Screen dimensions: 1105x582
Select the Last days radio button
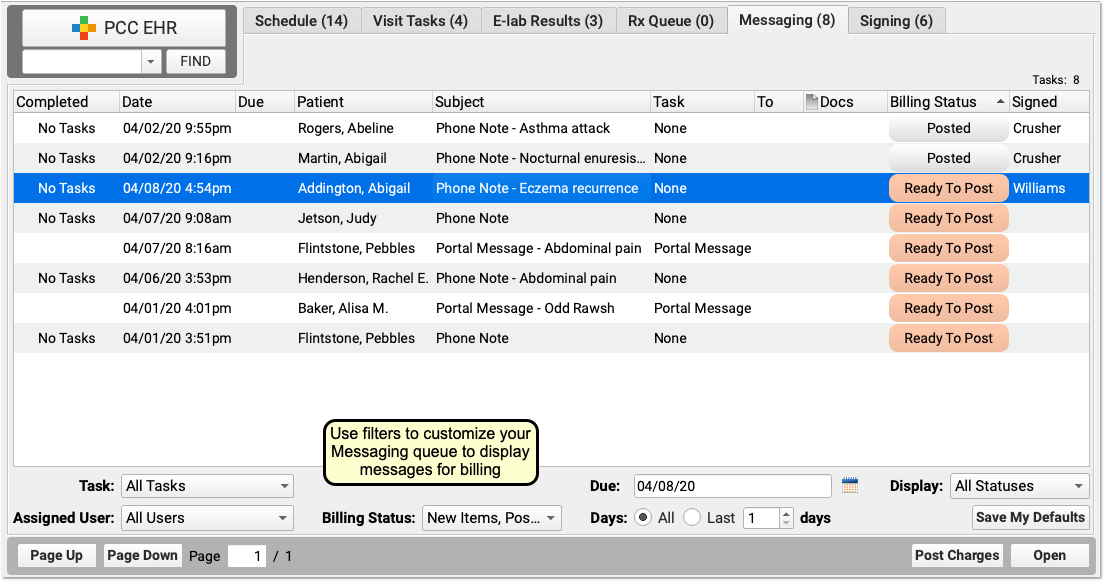pyautogui.click(x=692, y=518)
